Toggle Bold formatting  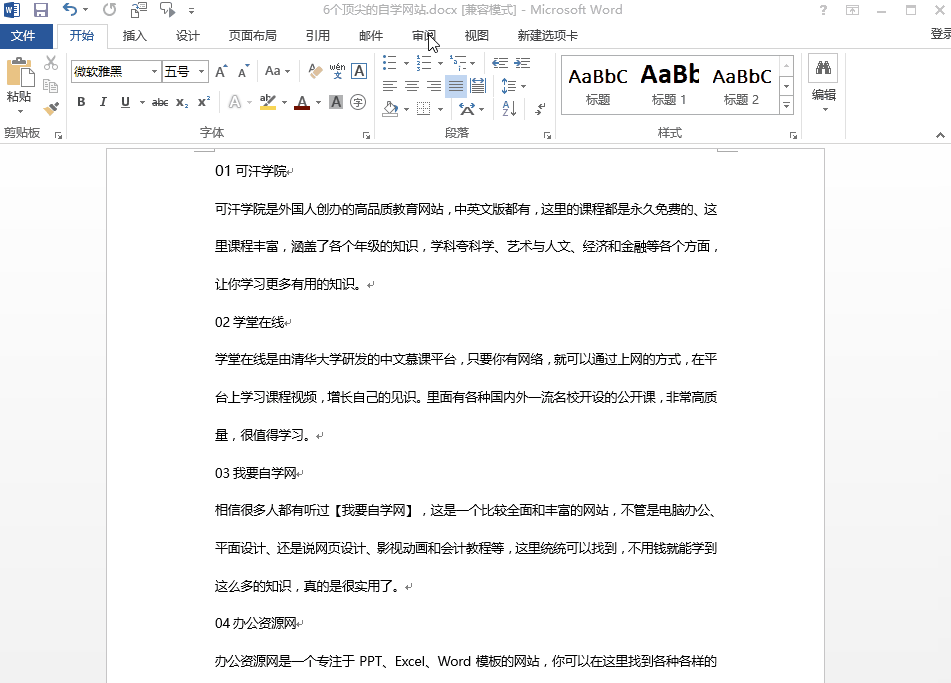81,103
